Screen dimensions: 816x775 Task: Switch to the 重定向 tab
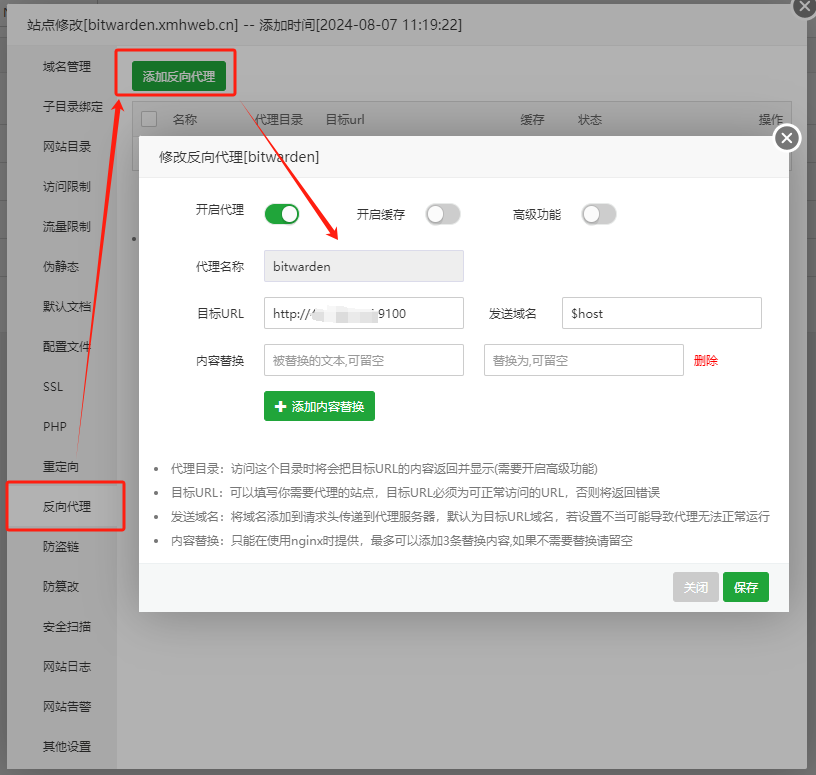coord(61,466)
